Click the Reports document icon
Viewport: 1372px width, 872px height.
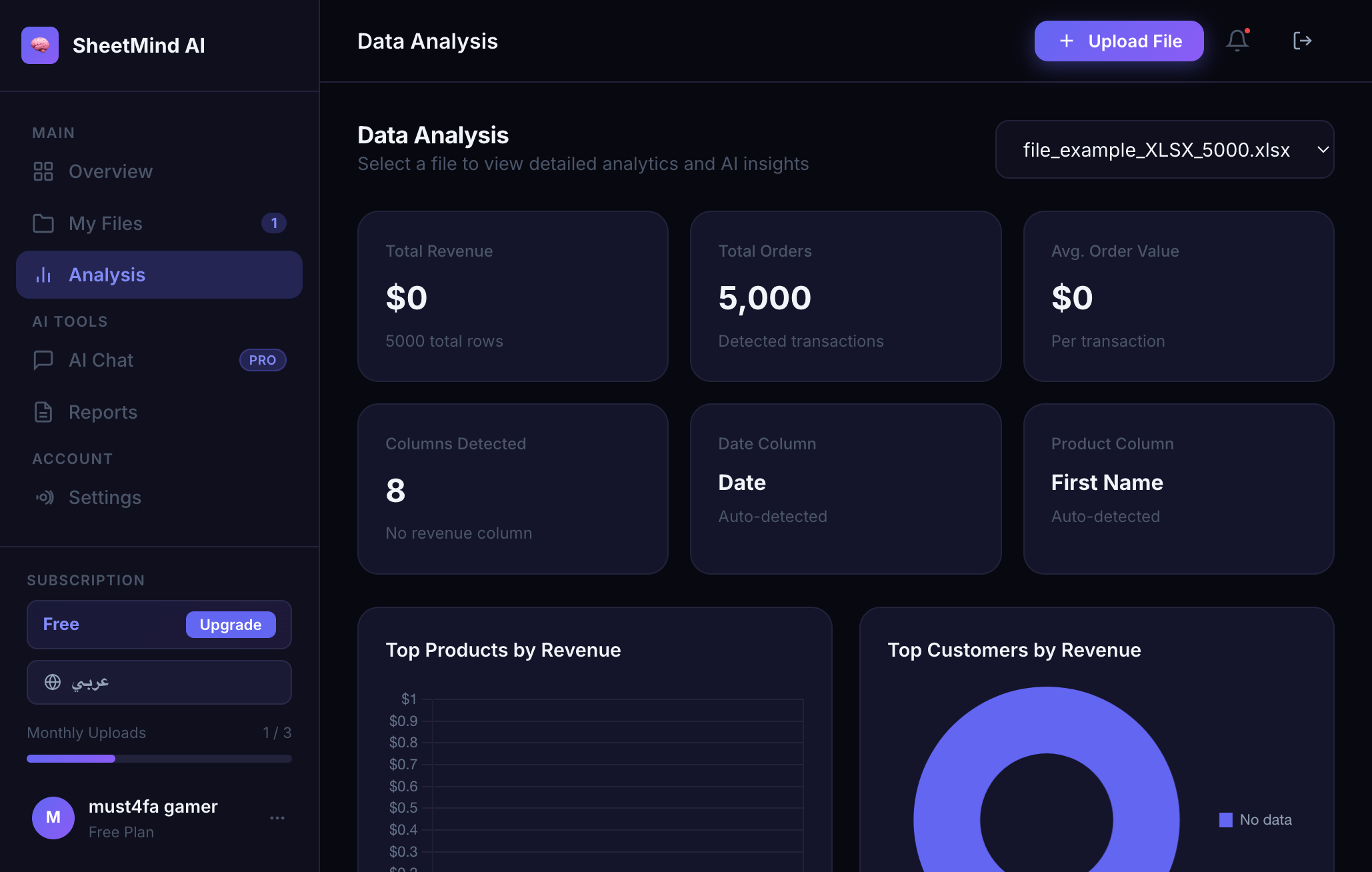[x=43, y=412]
